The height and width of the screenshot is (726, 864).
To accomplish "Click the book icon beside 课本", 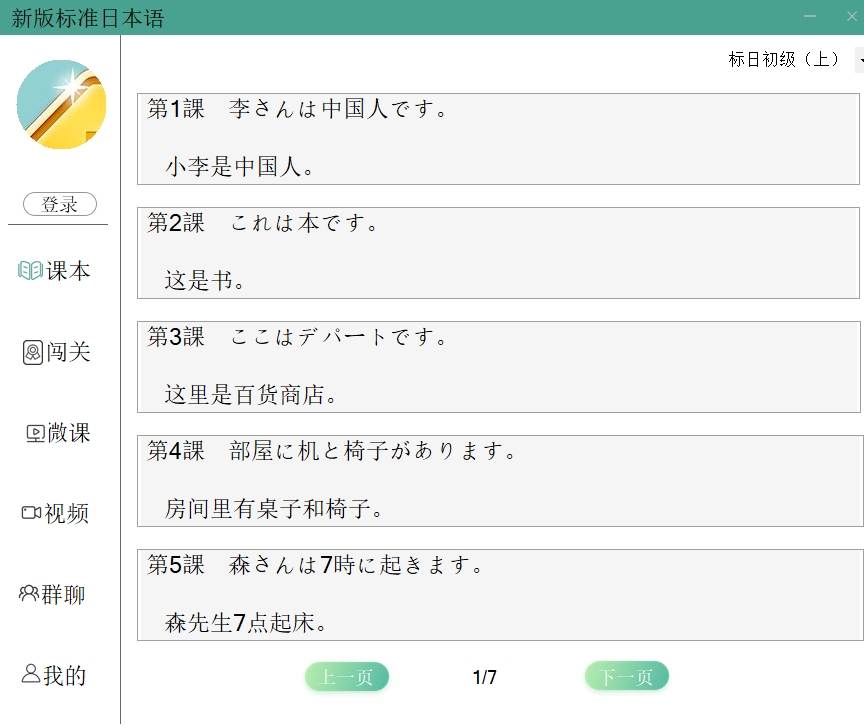I will (x=30, y=271).
